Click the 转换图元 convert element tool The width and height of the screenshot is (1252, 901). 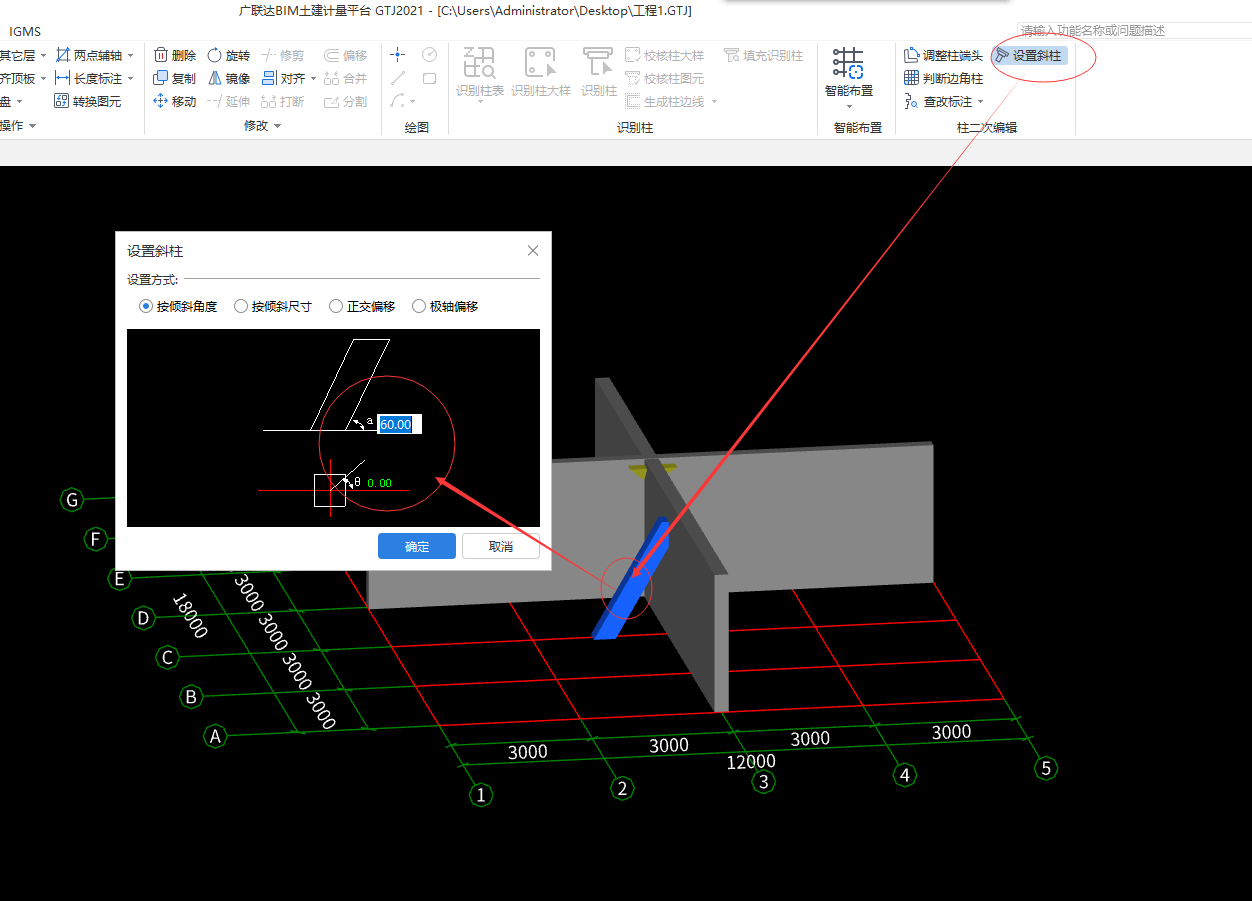[x=89, y=101]
